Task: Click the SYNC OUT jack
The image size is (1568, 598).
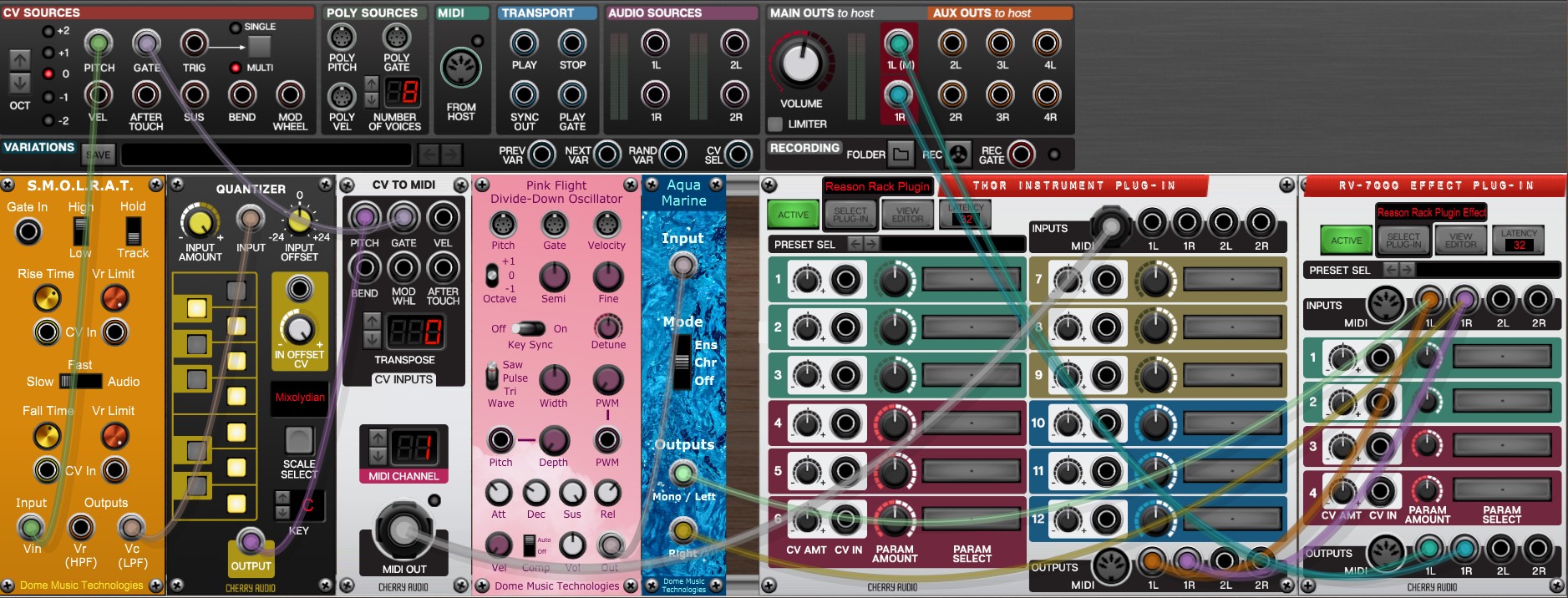Action: tap(525, 94)
